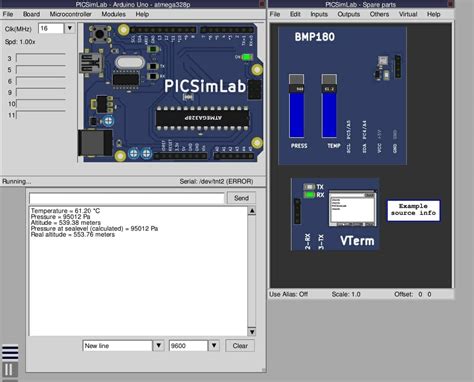This screenshot has width=474, height=382.
Task: Open the File menu in Arduino Uno window
Action: [x=8, y=14]
